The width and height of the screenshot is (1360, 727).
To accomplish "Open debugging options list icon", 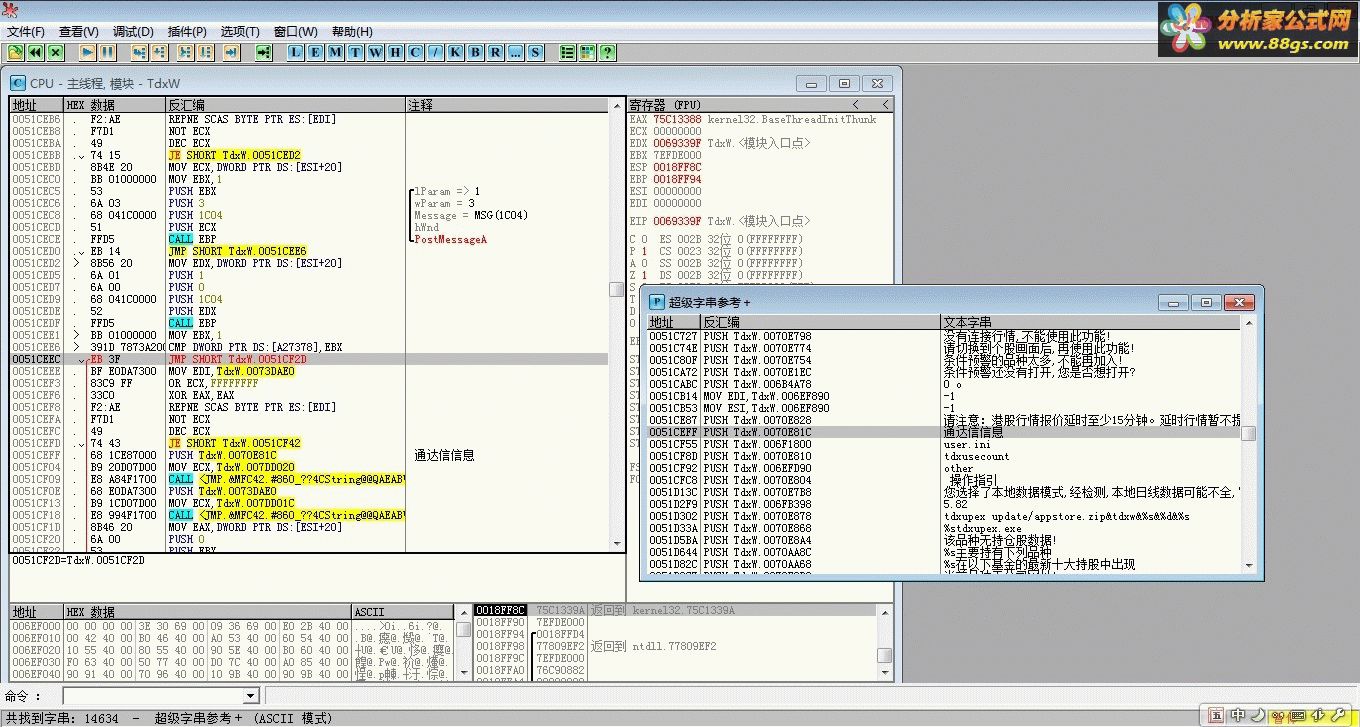I will 568,52.
